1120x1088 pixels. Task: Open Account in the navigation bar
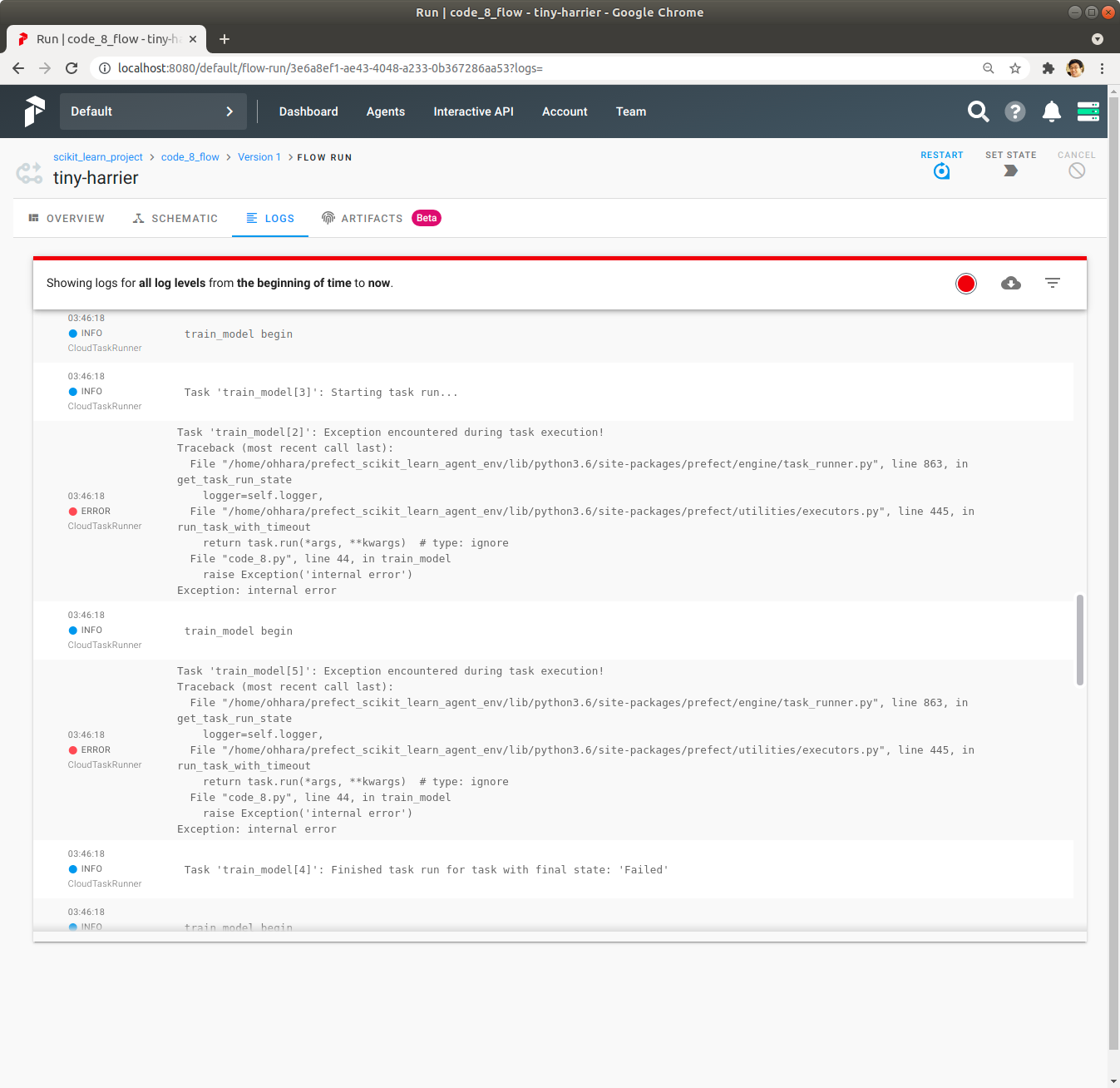point(565,111)
